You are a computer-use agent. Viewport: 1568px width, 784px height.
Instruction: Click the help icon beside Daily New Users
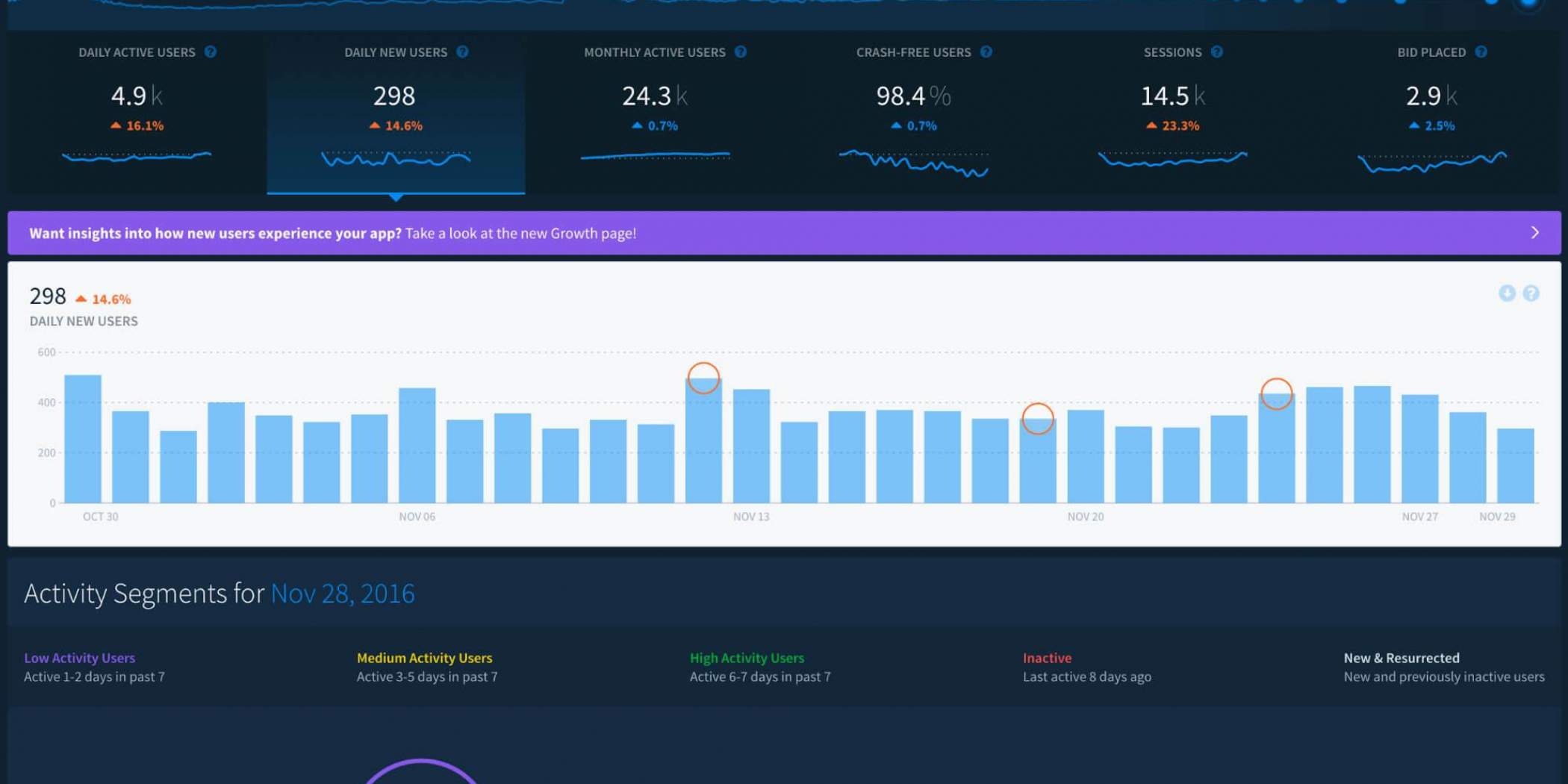[x=462, y=52]
